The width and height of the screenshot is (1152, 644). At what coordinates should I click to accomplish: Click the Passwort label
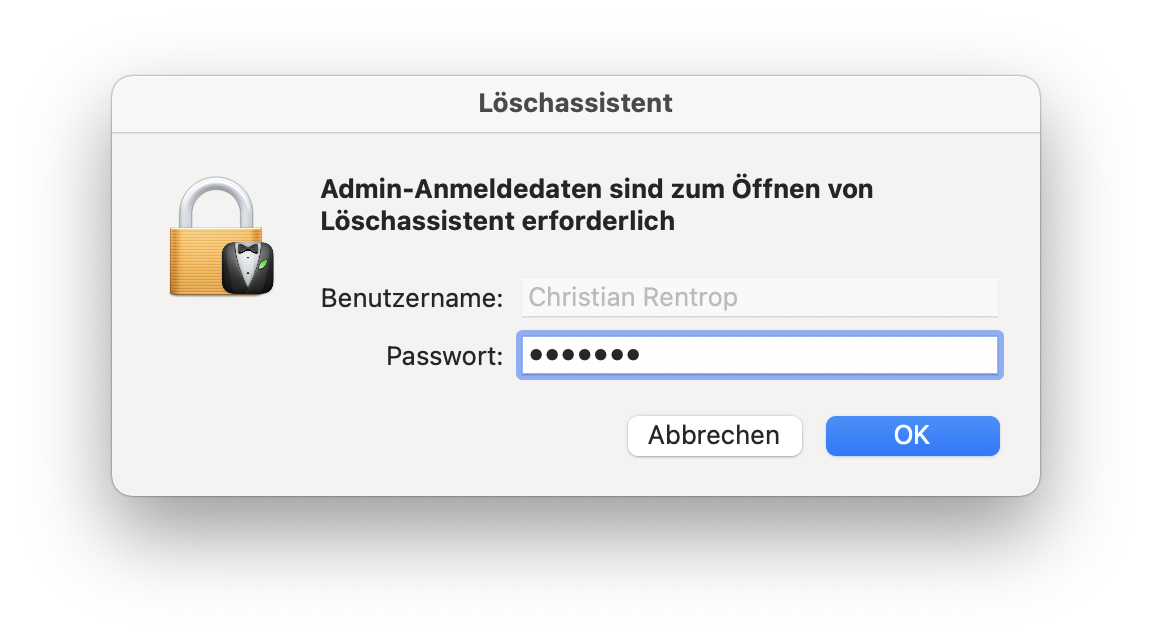[x=444, y=355]
